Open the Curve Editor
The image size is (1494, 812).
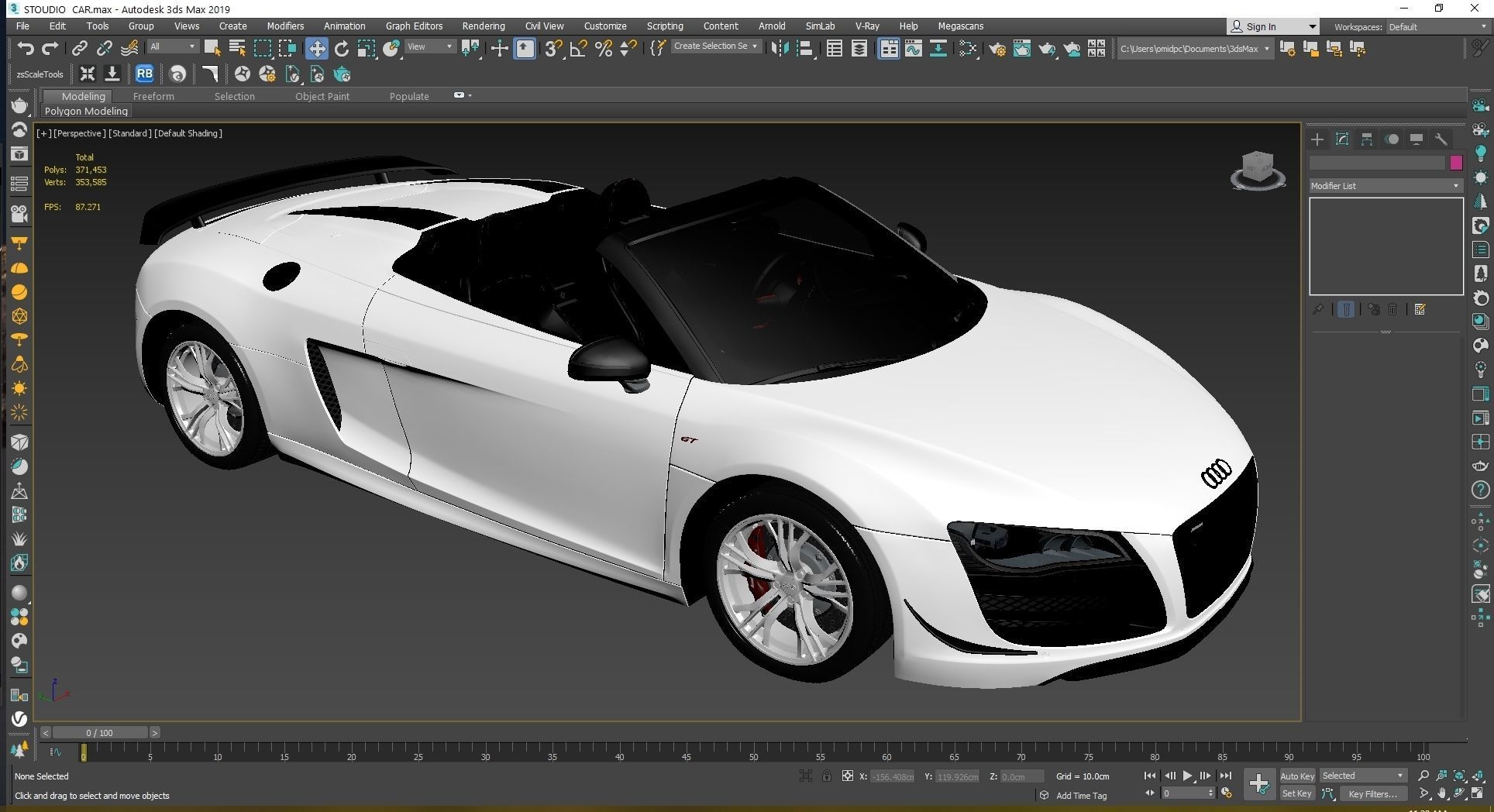coord(914,48)
